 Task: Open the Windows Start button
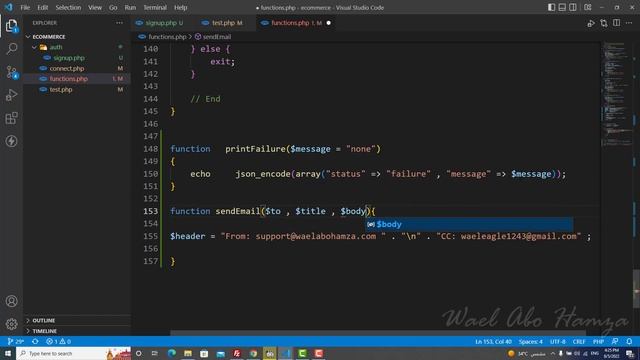click(x=8, y=353)
